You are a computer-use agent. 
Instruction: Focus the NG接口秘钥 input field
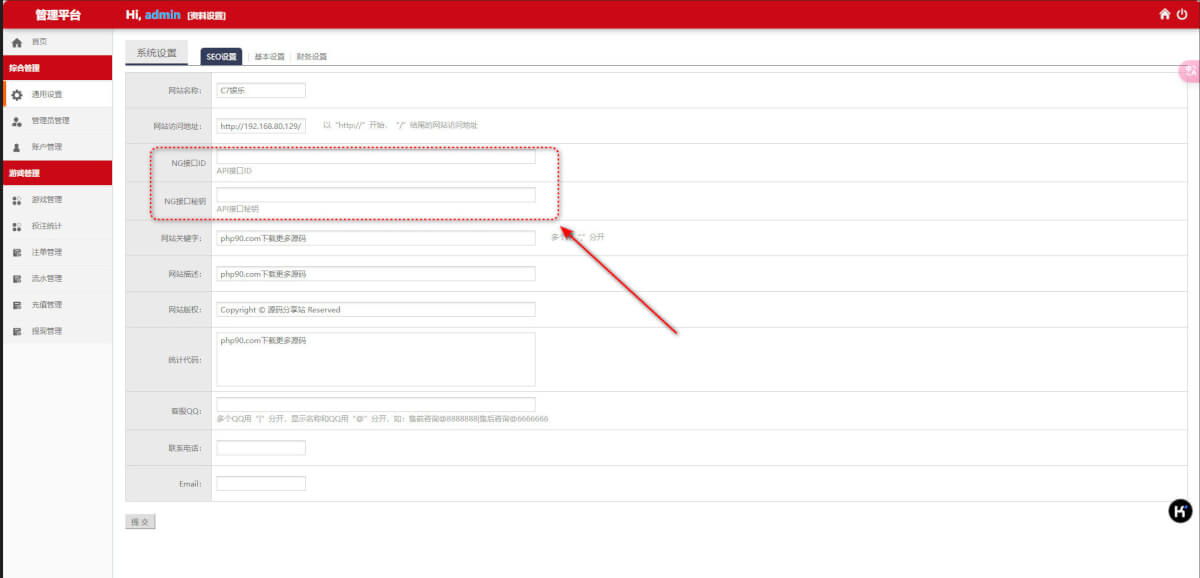coord(375,195)
